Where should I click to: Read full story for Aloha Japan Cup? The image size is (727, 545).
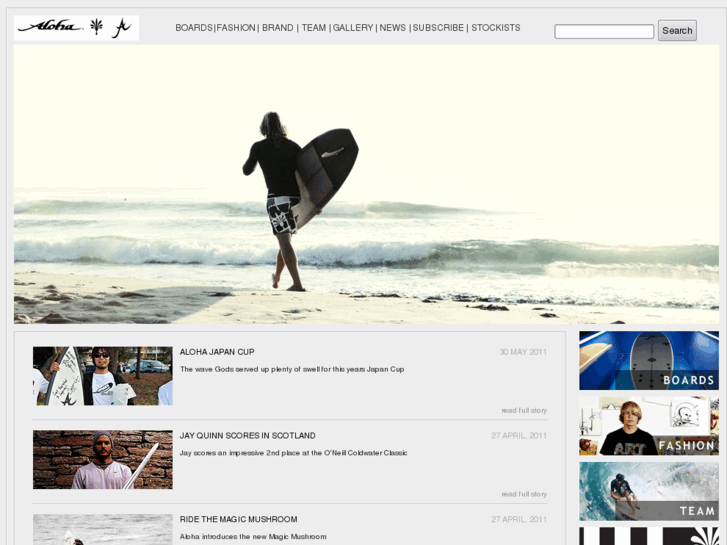(524, 410)
